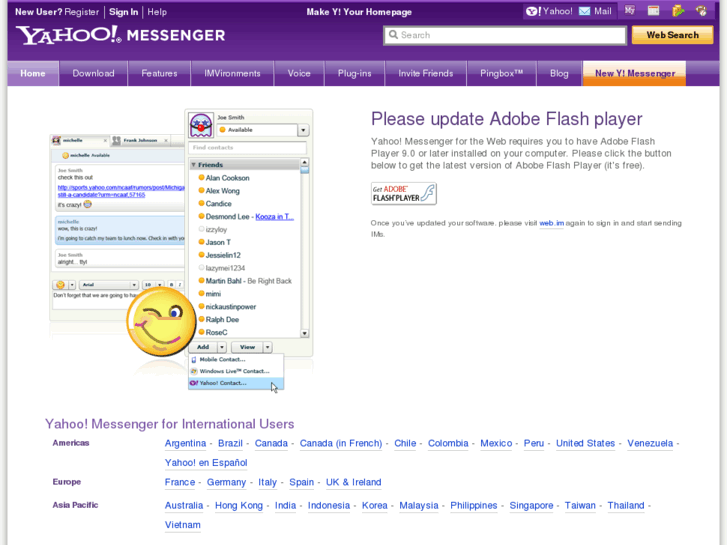Screen dimensions: 727x545
Task: Open the Vietnam link
Action: point(183,525)
